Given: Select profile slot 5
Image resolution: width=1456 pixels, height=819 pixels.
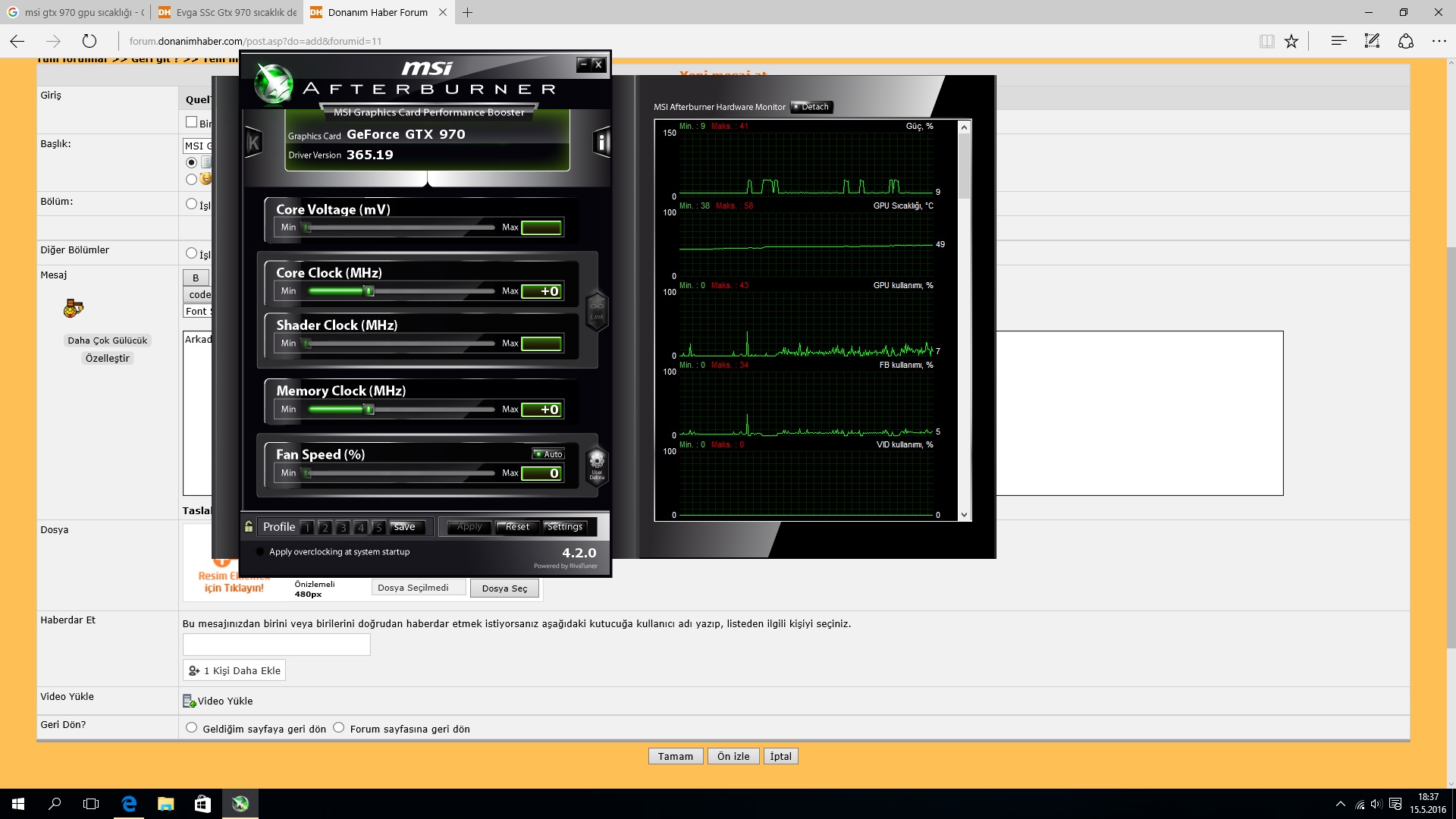Looking at the screenshot, I should point(378,527).
